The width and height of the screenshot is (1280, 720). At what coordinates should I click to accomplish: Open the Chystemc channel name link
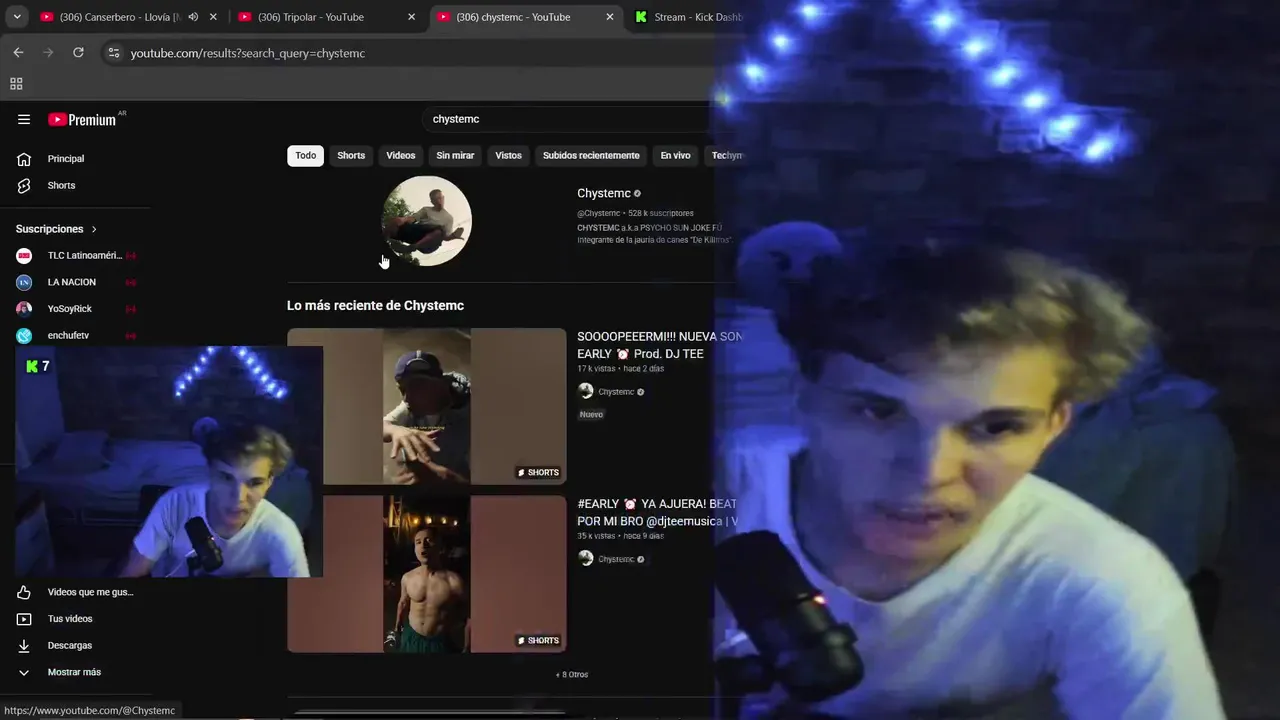[x=604, y=193]
